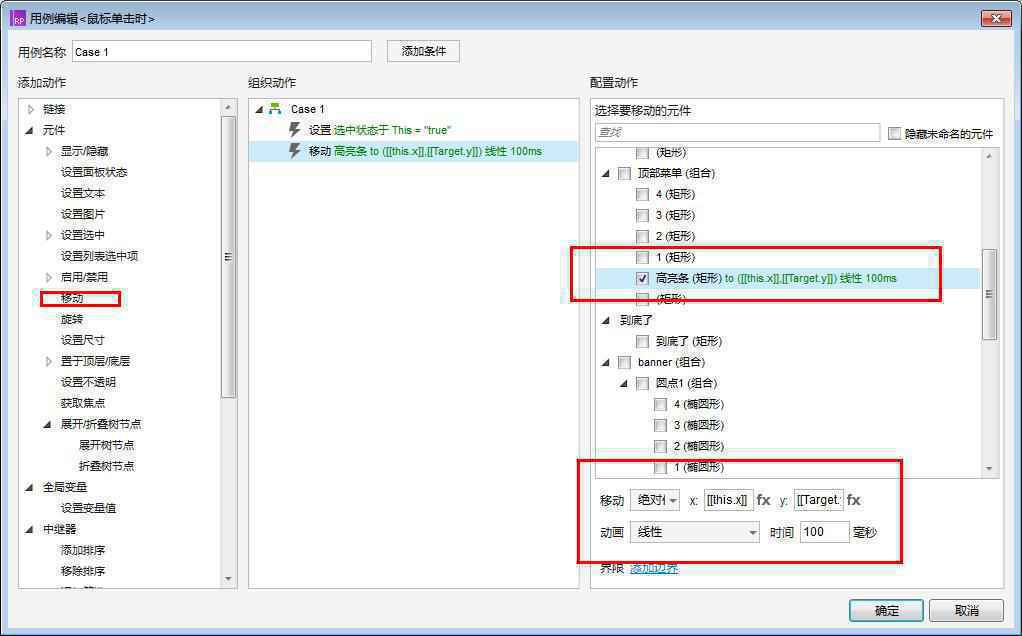This screenshot has width=1022, height=636.
Task: Click the x coordinate input field
Action: [x=729, y=500]
